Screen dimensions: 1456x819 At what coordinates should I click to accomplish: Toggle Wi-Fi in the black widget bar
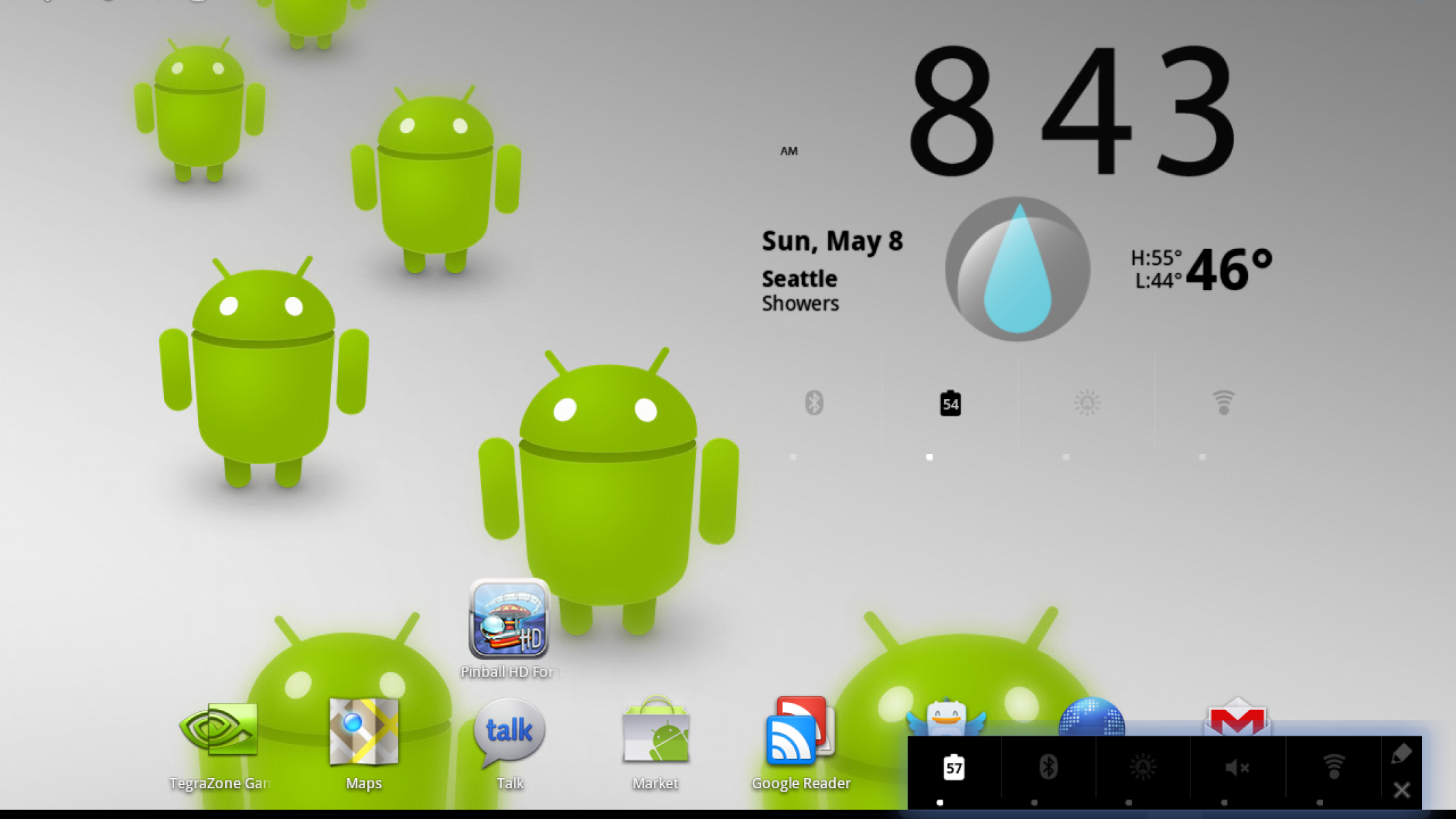pyautogui.click(x=1333, y=767)
